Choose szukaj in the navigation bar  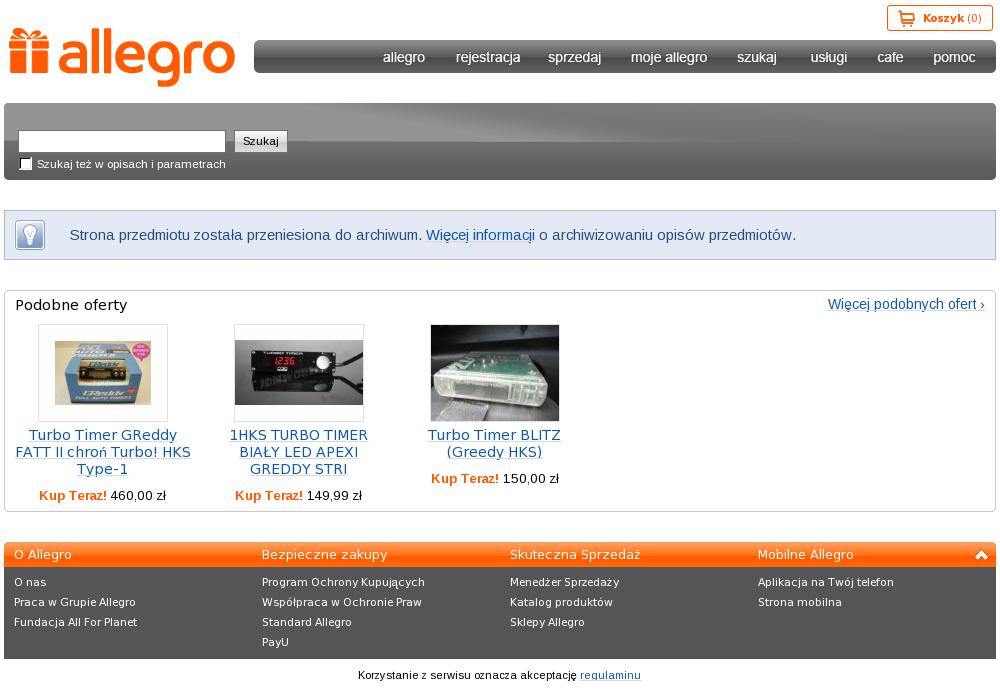757,57
